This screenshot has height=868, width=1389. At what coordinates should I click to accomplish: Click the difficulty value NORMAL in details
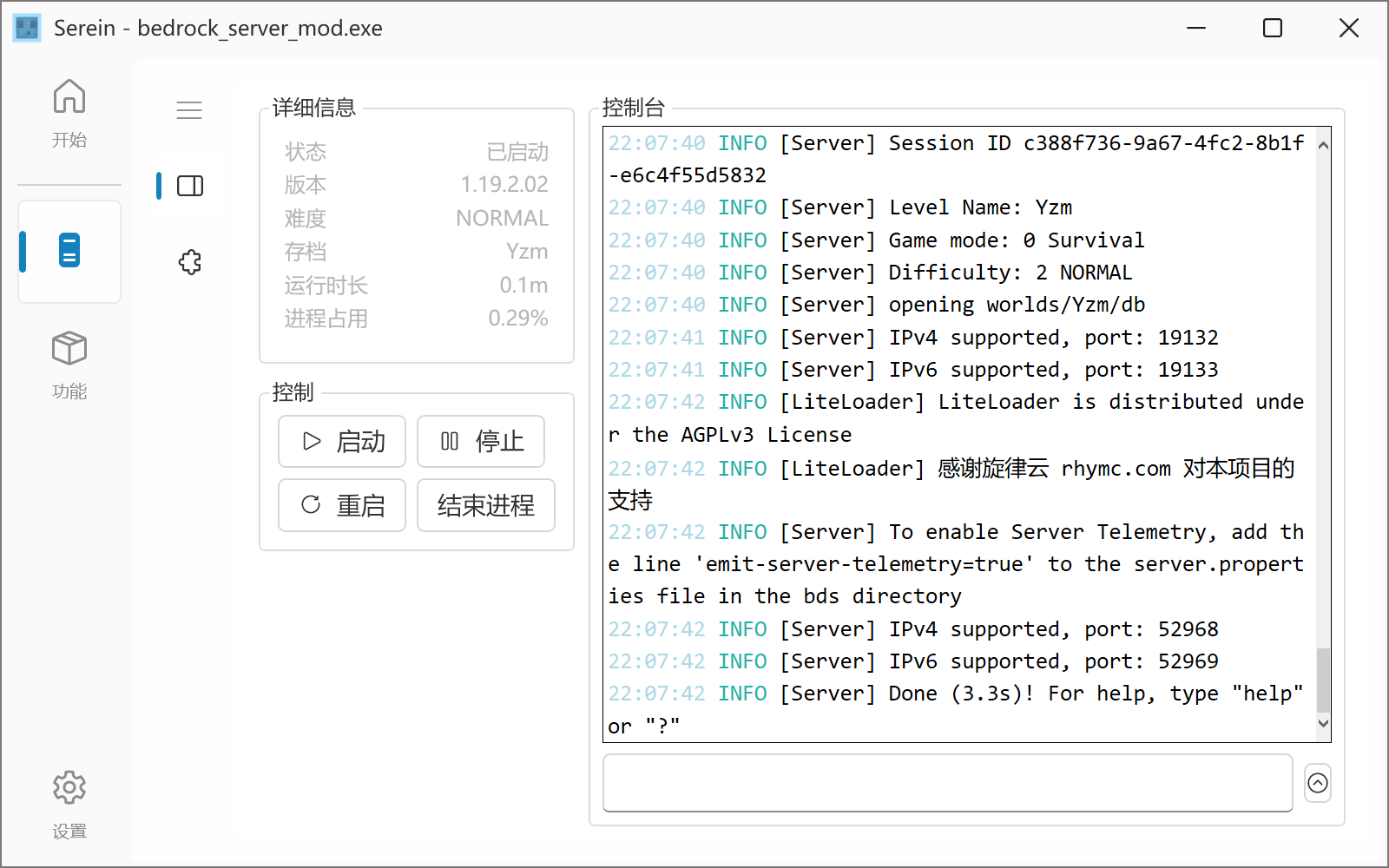tap(503, 218)
